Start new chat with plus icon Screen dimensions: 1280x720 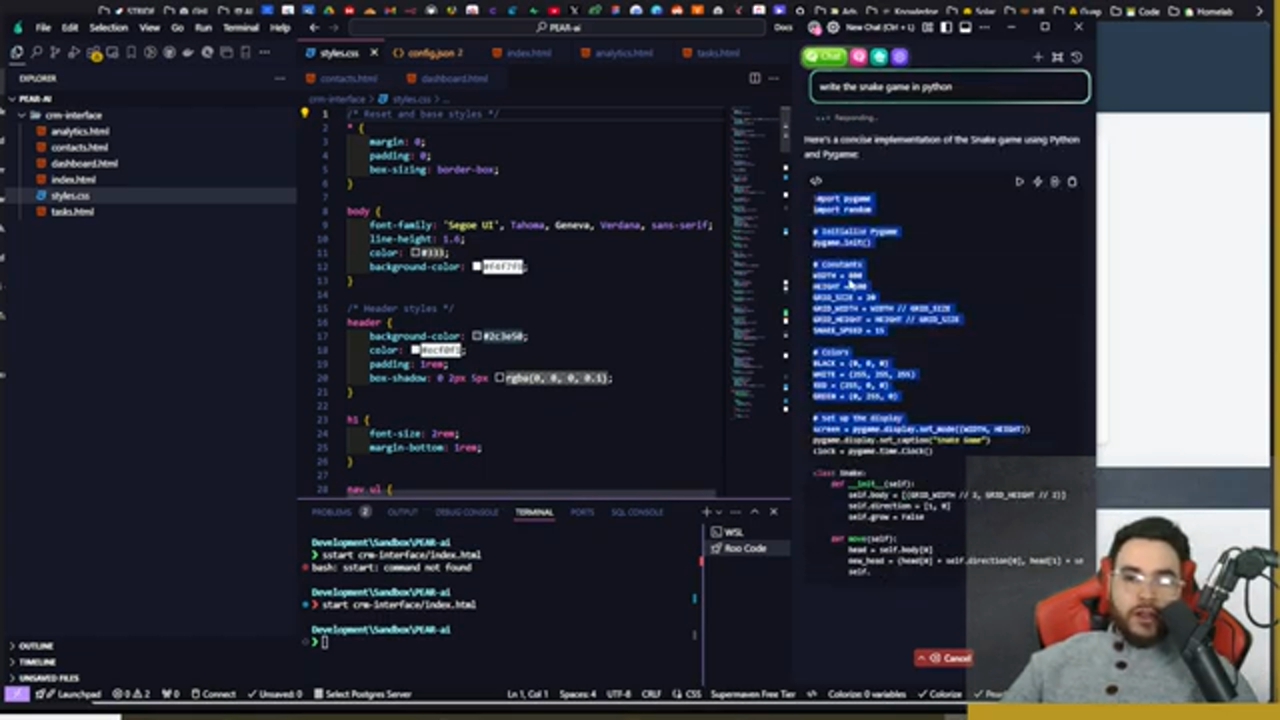tap(1038, 57)
